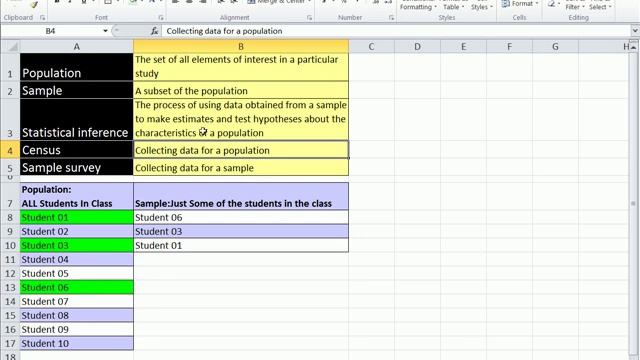Open the Clear eraser dropdown
This screenshot has height=360, width=640.
pyautogui.click(x=553, y=4)
